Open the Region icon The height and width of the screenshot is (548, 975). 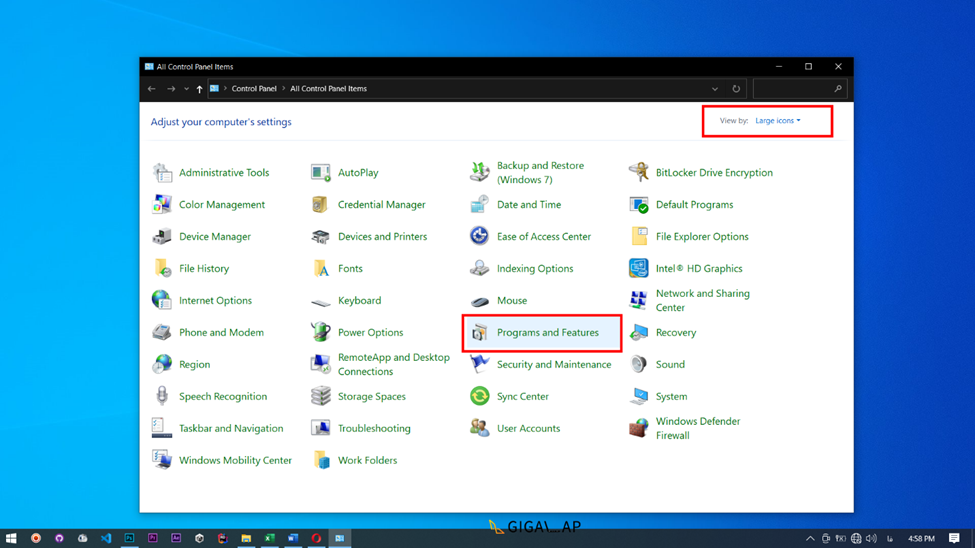162,364
